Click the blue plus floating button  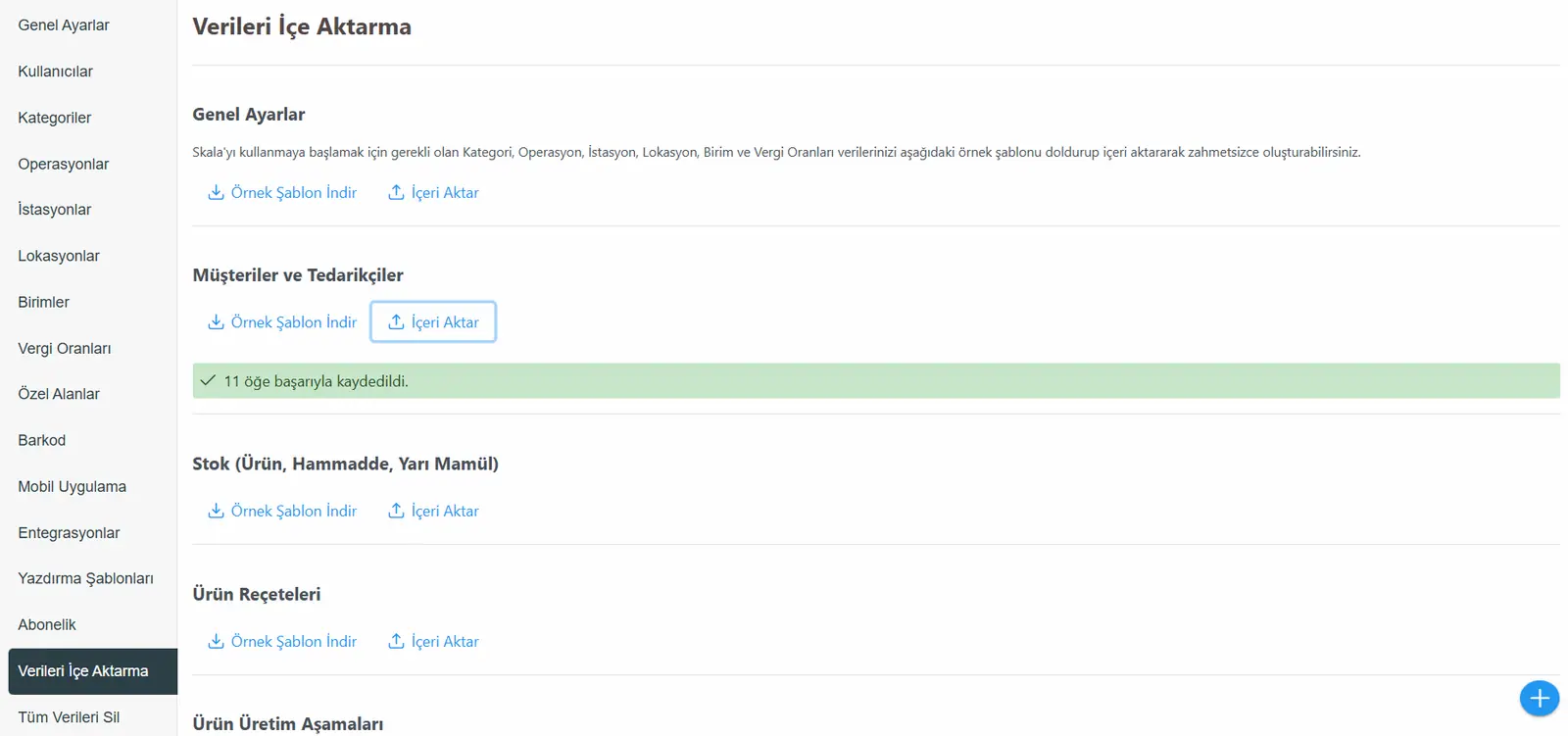pyautogui.click(x=1539, y=698)
